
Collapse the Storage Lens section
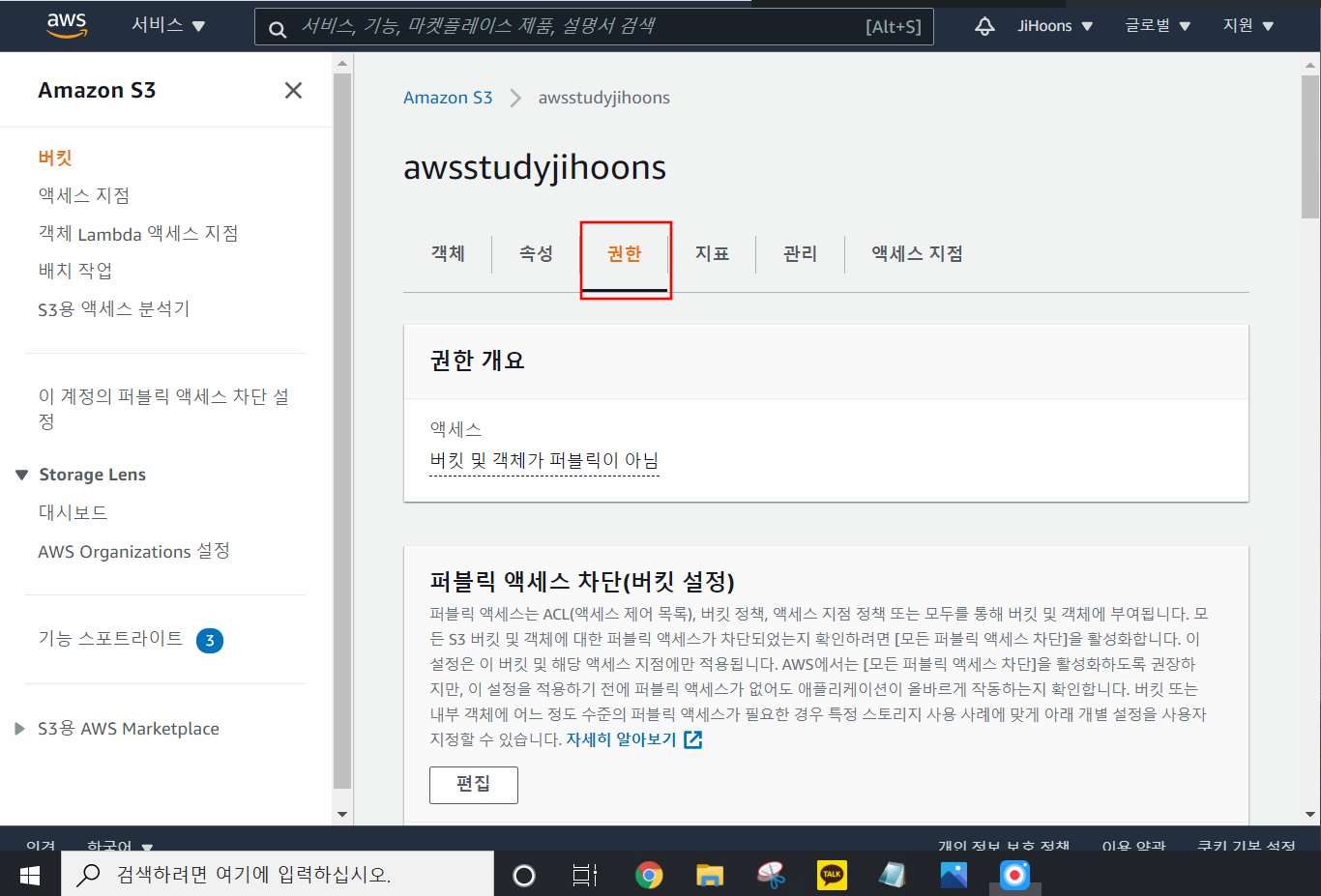click(x=21, y=475)
